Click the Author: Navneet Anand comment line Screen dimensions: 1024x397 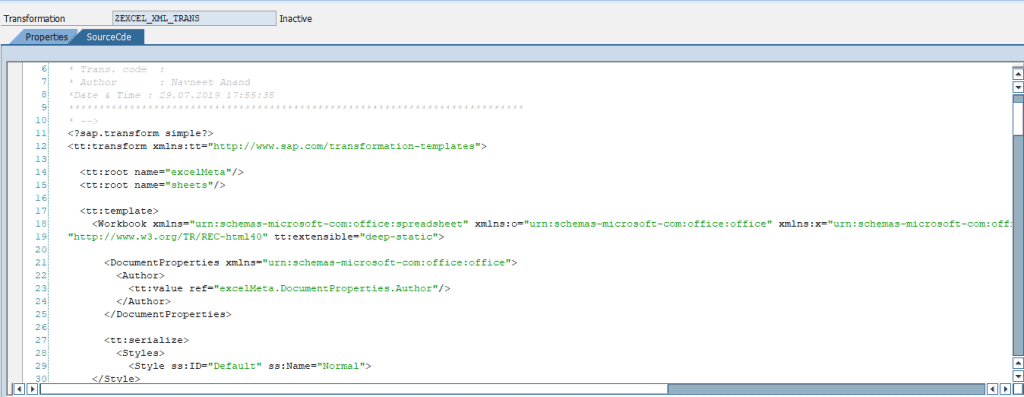click(x=159, y=82)
